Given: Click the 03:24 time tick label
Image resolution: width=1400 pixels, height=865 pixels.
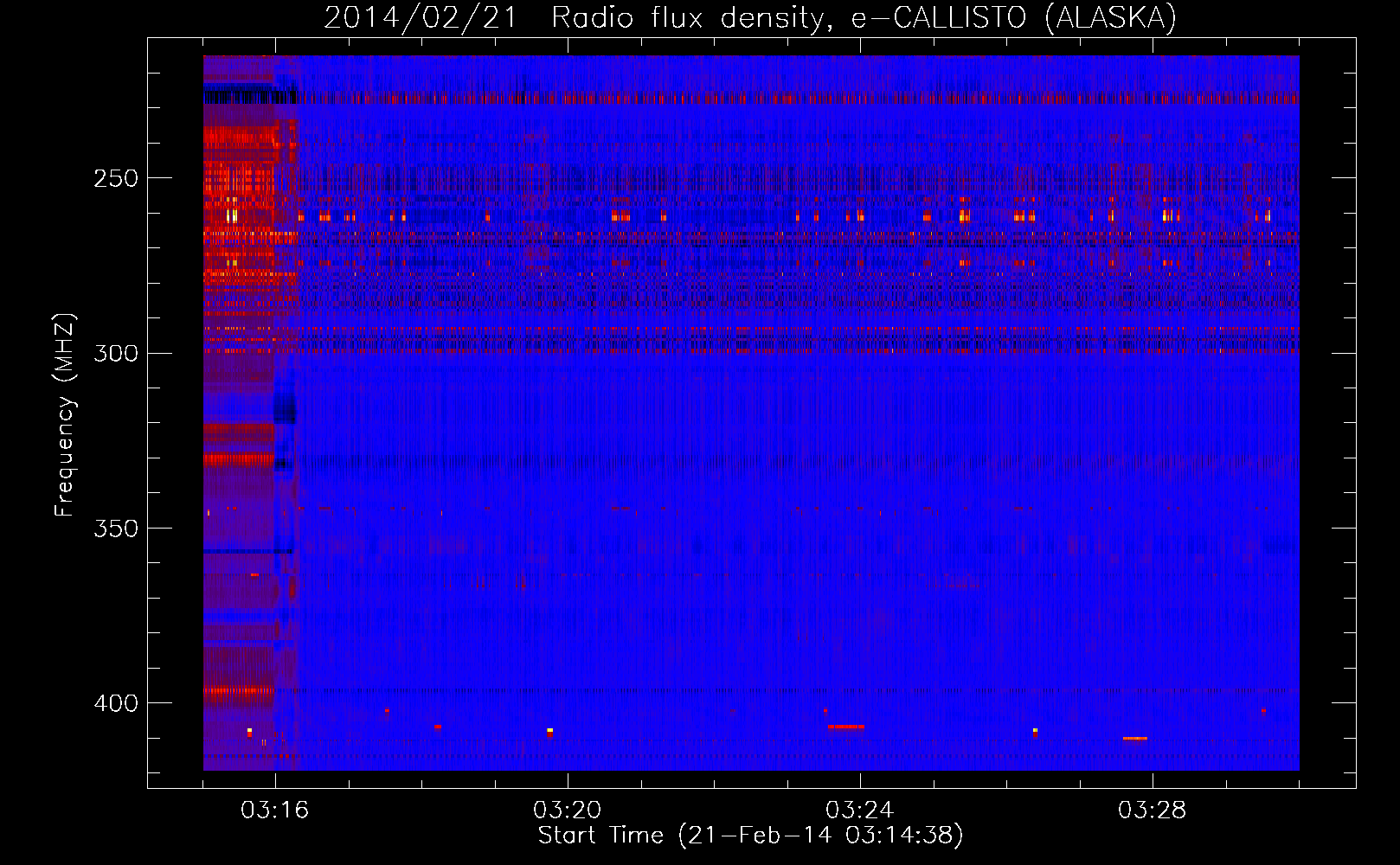Looking at the screenshot, I should [x=860, y=811].
